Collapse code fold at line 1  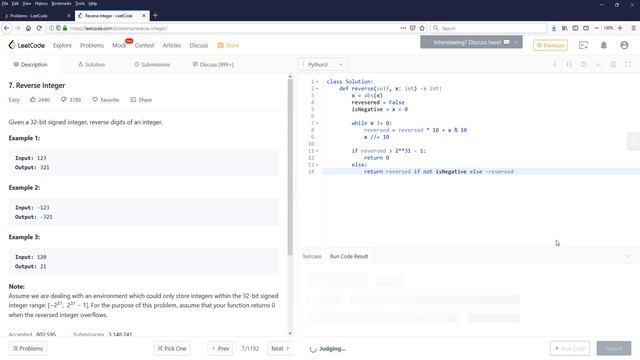click(x=318, y=82)
